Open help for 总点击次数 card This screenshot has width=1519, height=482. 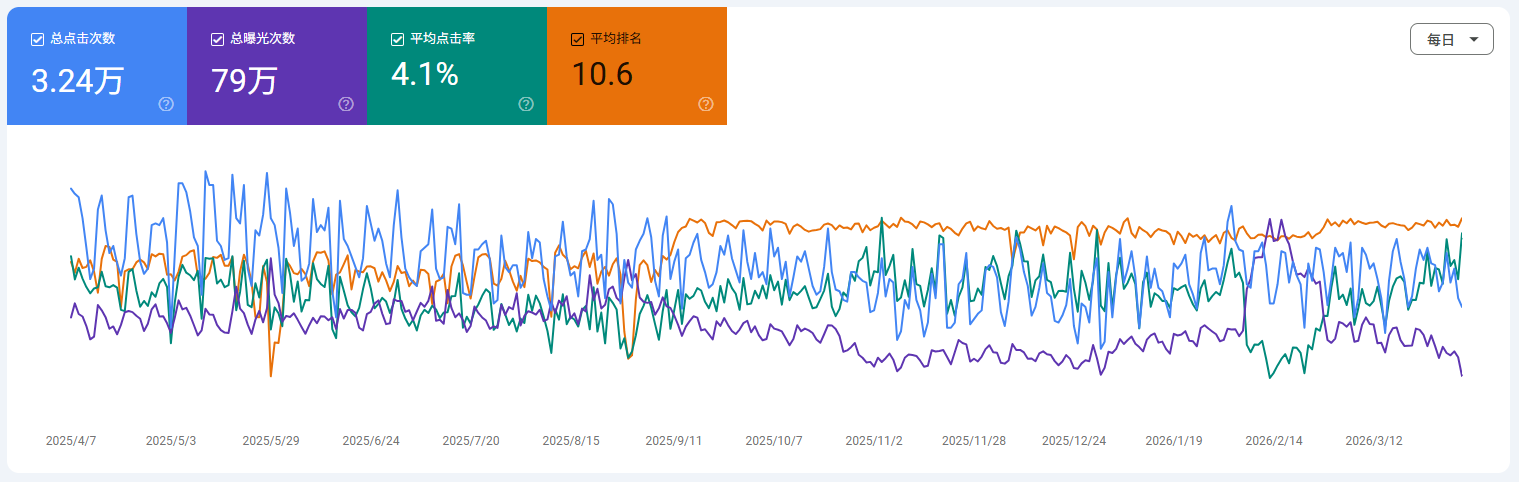click(166, 104)
